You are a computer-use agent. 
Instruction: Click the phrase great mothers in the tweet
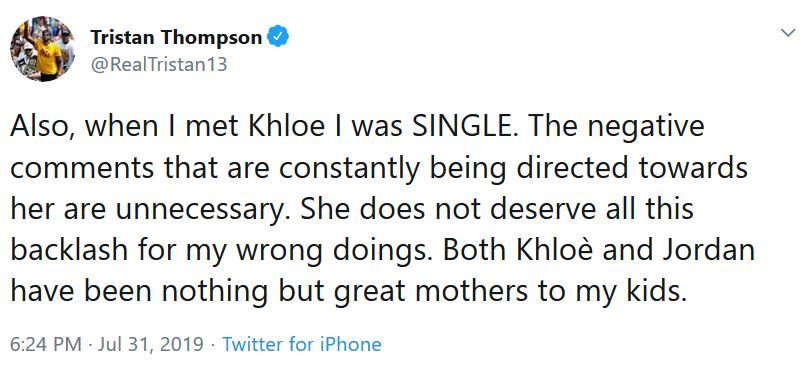pyautogui.click(x=432, y=292)
